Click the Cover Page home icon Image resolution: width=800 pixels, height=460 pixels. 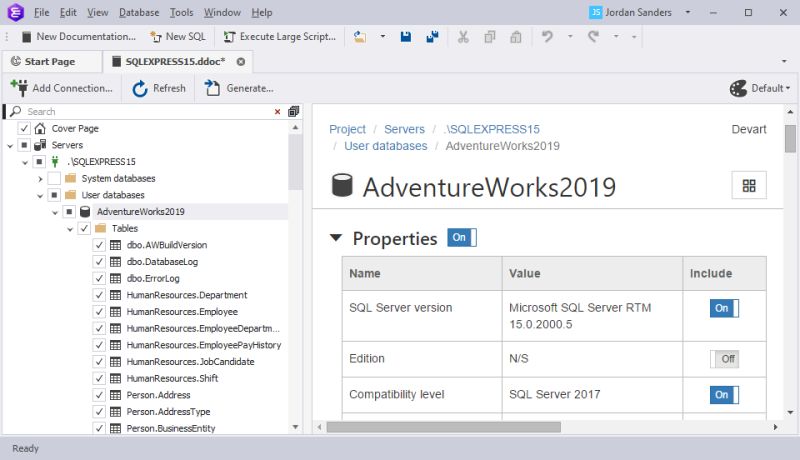(40, 129)
